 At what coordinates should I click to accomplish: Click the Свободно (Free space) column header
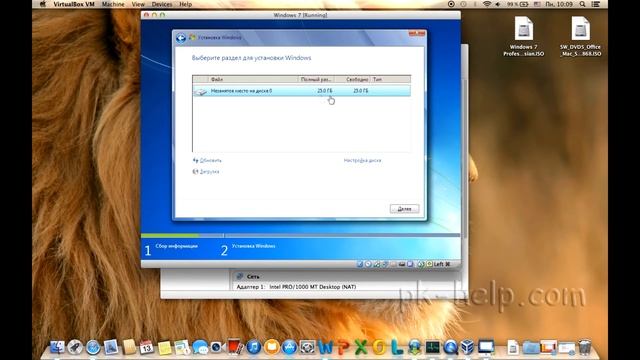353,79
